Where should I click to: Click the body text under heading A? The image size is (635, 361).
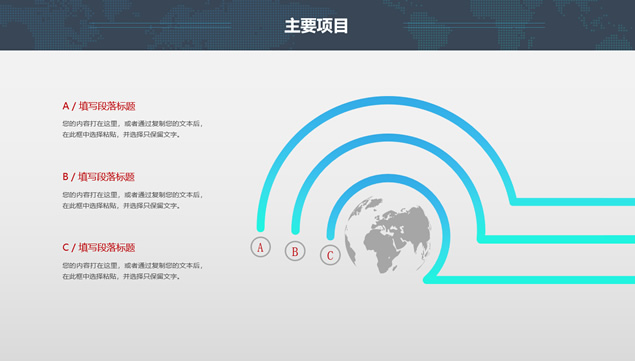click(x=132, y=129)
